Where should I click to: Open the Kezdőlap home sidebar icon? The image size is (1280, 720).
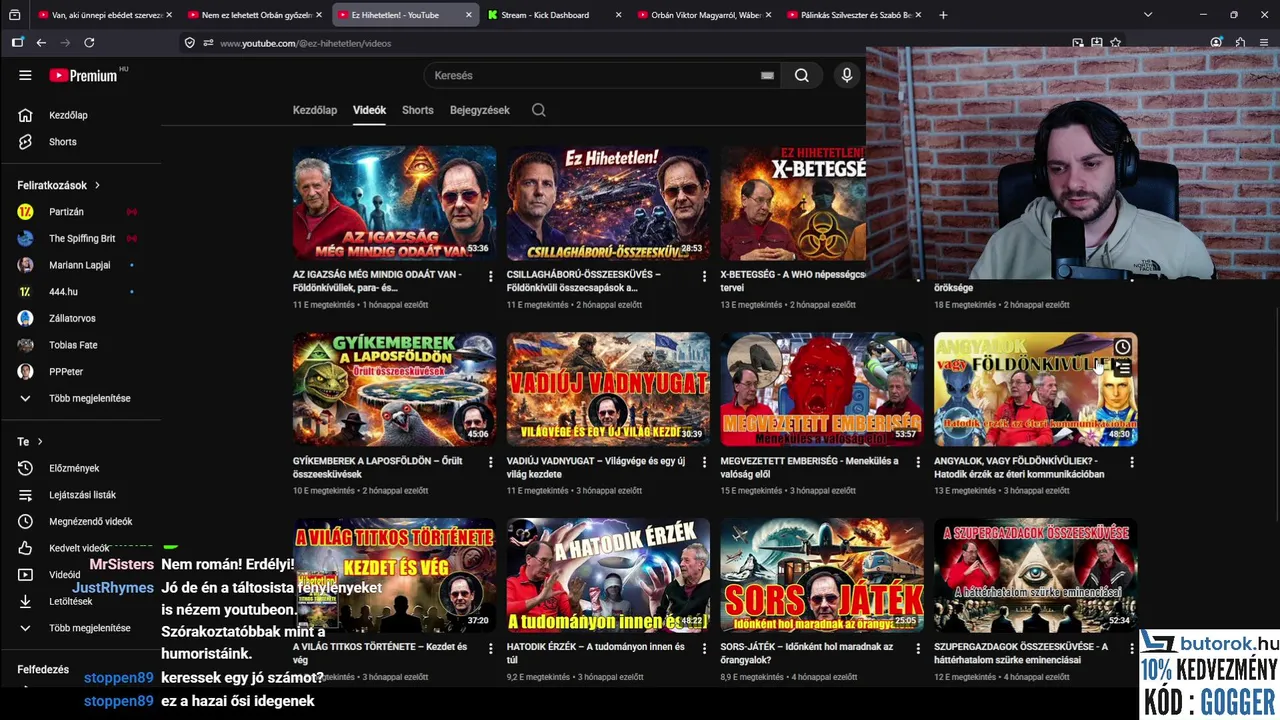click(25, 115)
